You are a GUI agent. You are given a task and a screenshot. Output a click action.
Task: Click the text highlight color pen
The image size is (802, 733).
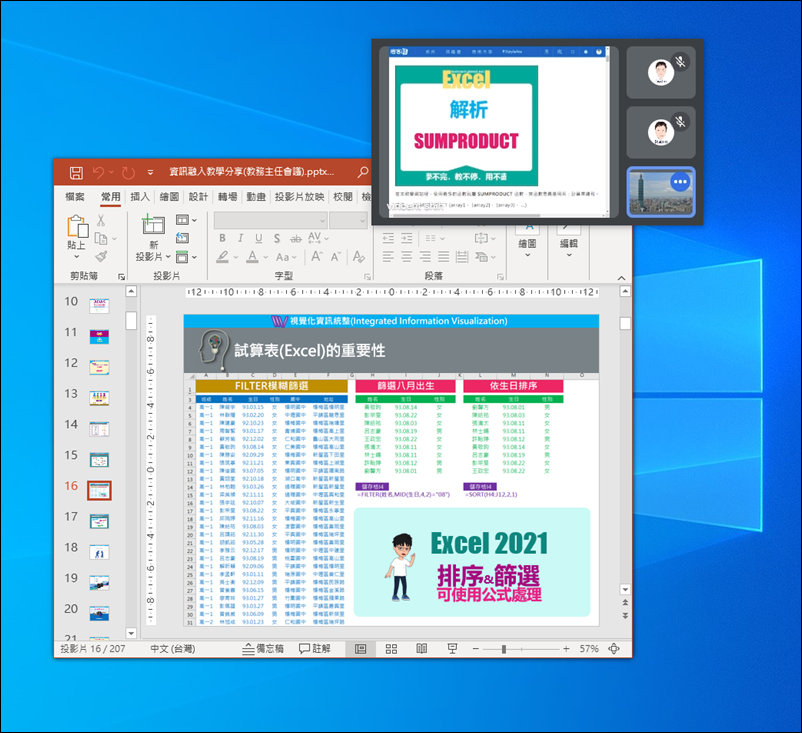(x=222, y=257)
